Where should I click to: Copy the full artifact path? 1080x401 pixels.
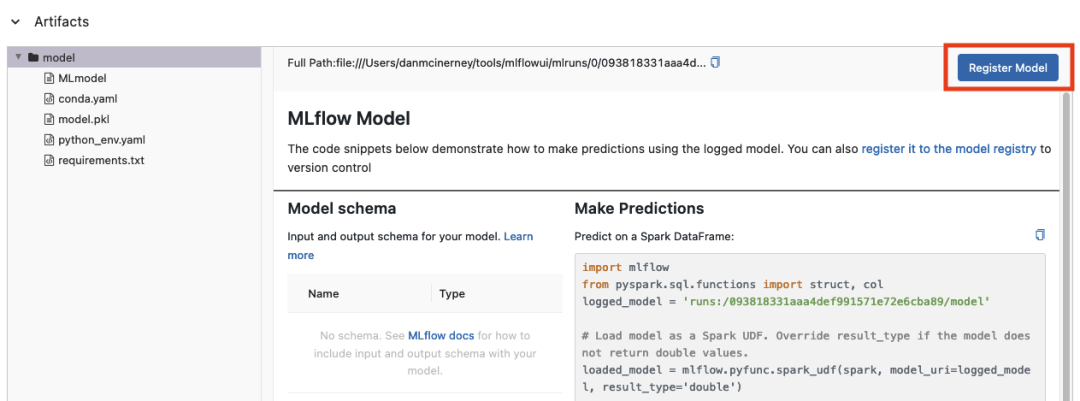click(715, 63)
